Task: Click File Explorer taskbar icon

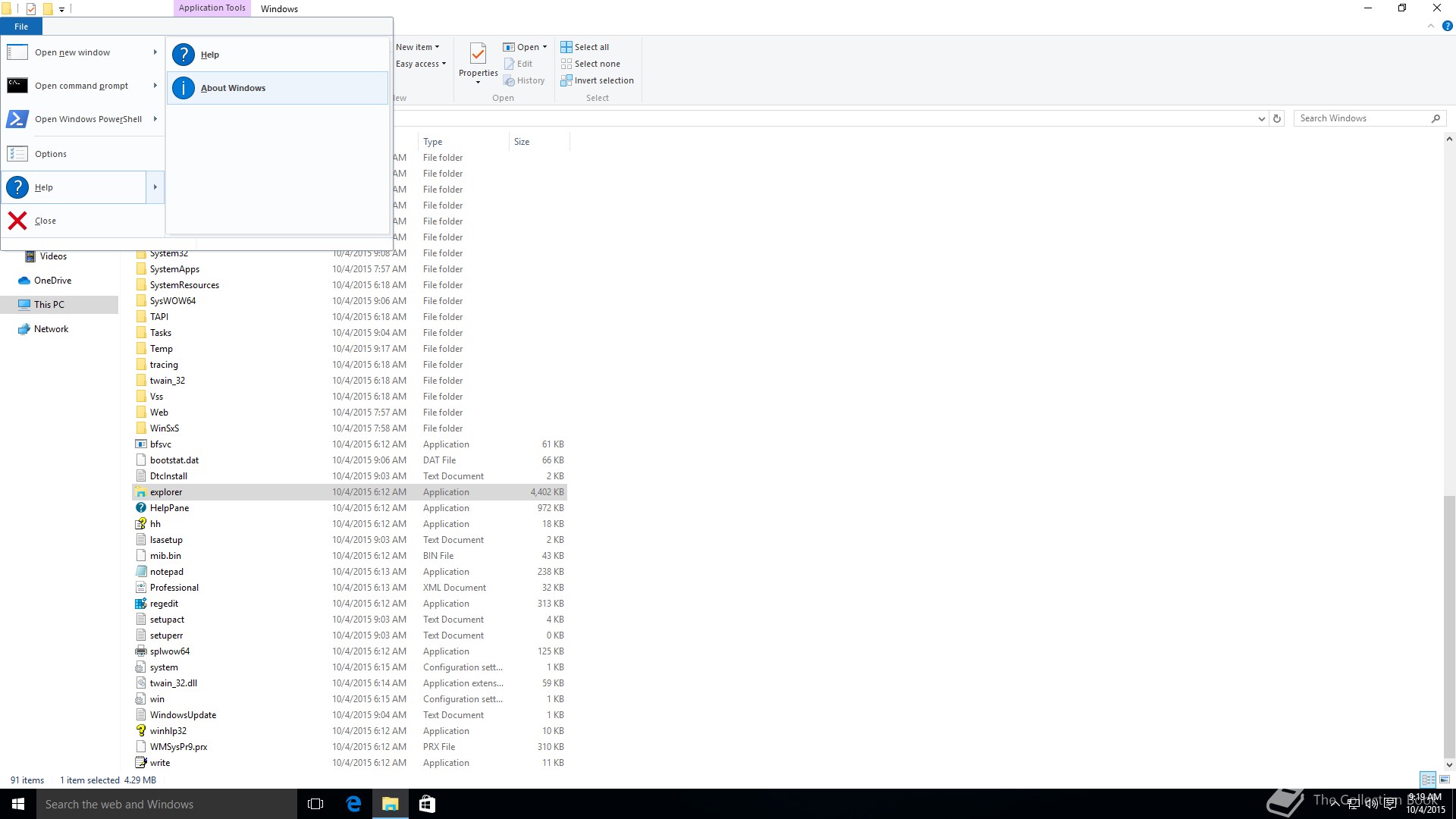Action: [390, 804]
